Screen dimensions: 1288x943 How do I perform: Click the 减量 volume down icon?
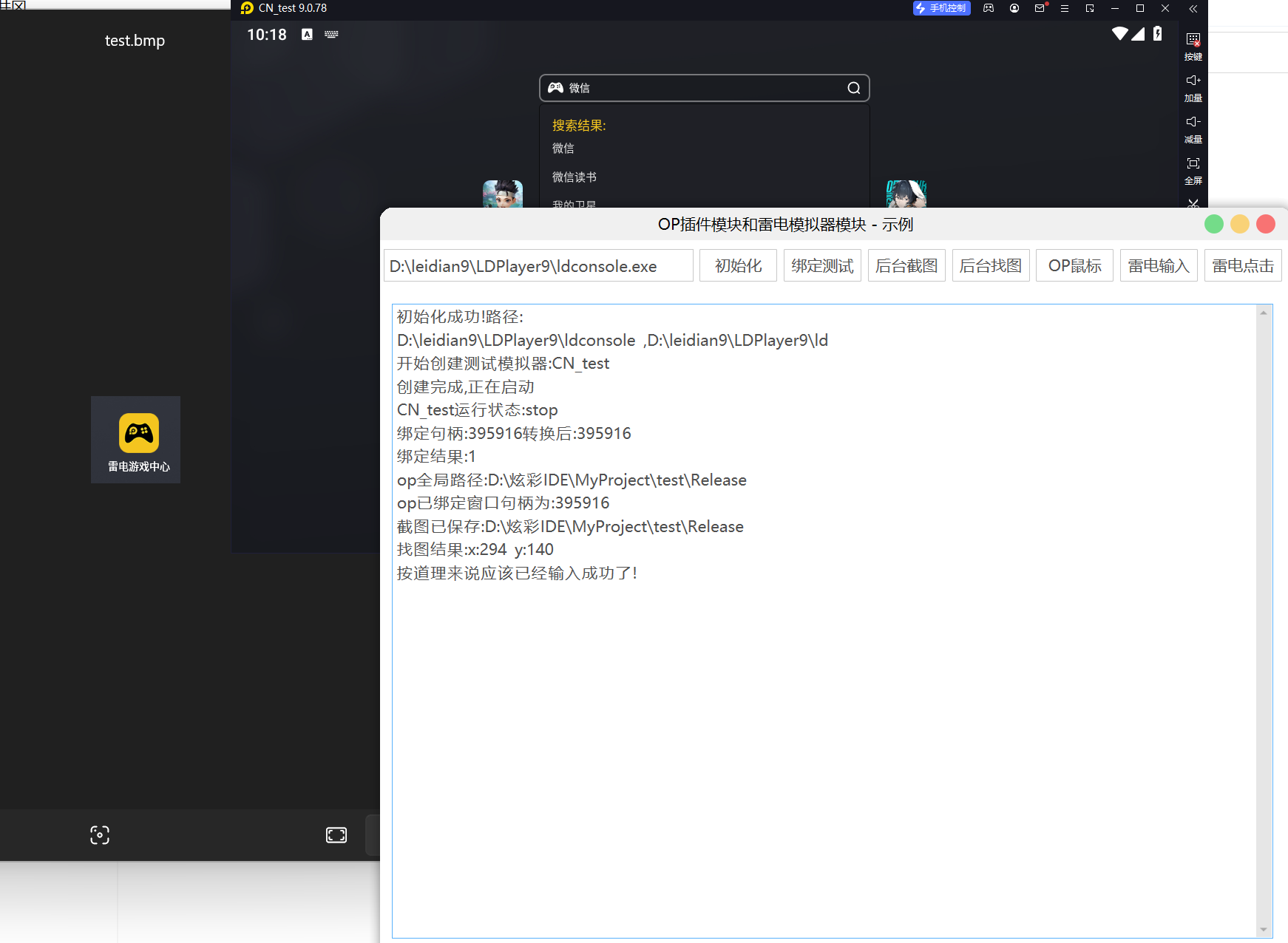tap(1193, 128)
